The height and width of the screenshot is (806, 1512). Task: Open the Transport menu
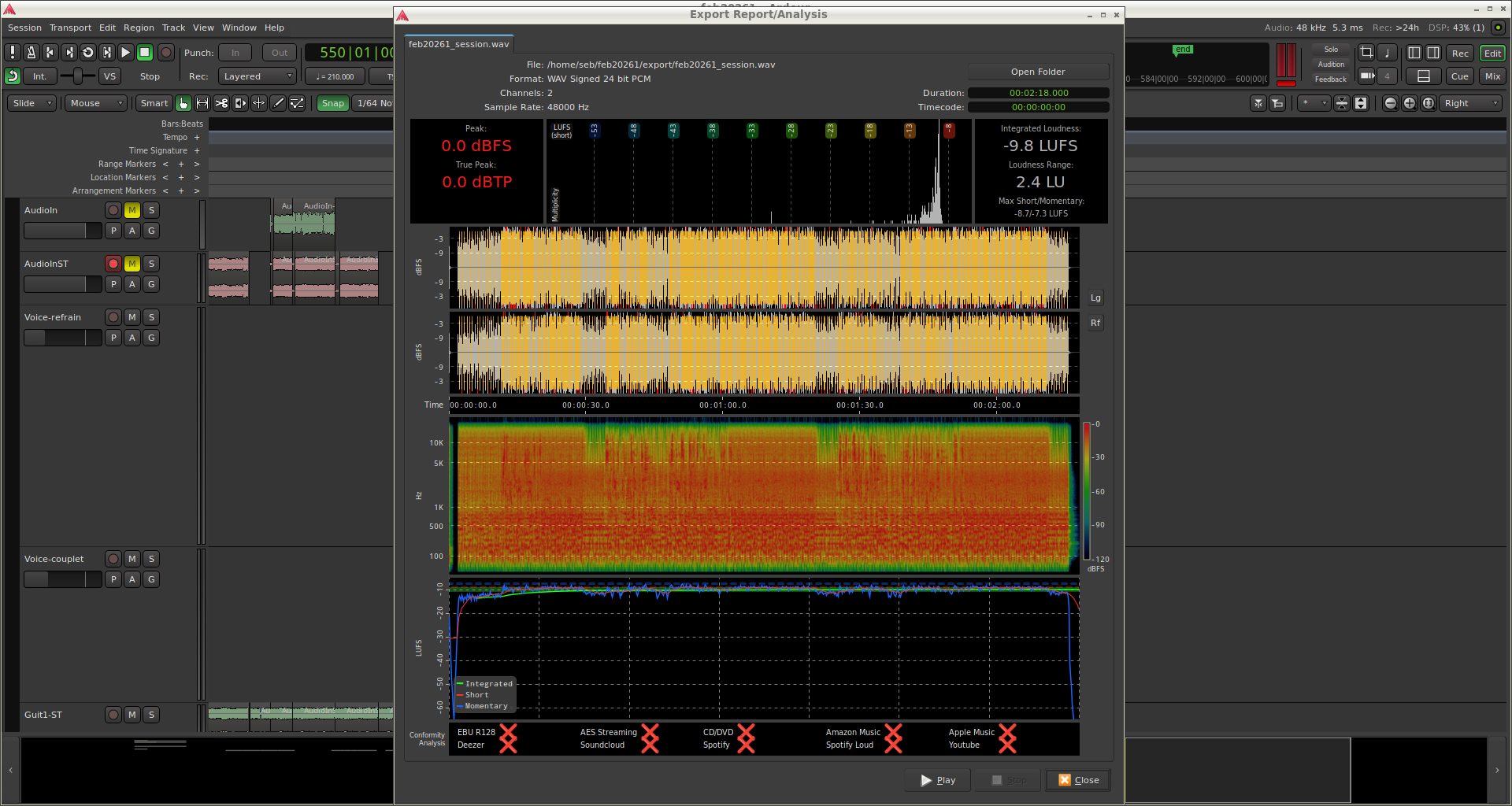point(70,28)
